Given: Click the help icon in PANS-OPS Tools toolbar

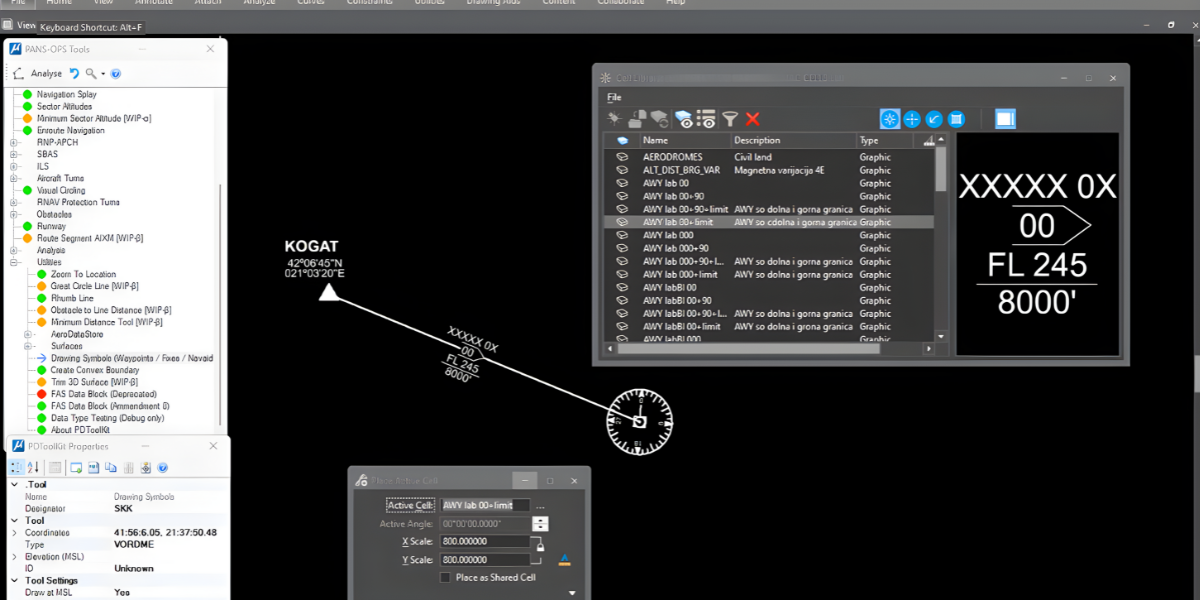Looking at the screenshot, I should pos(116,73).
